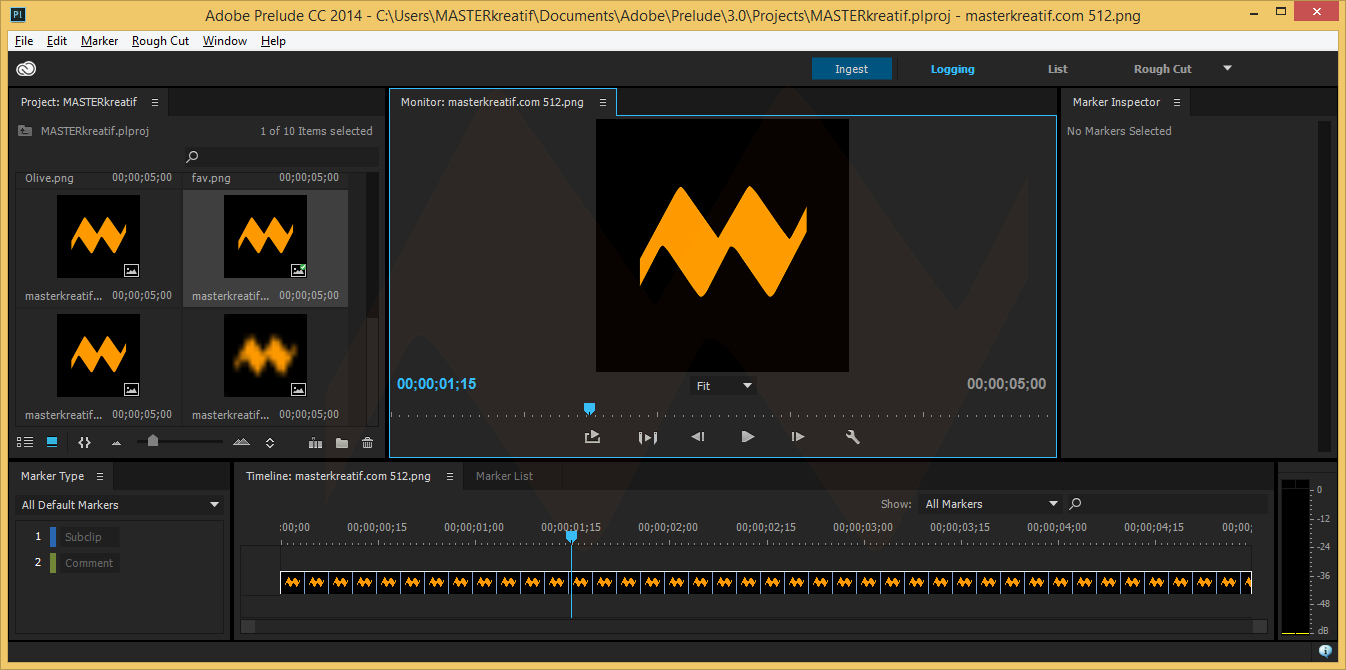Image resolution: width=1346 pixels, height=670 pixels.
Task: Open Project panel menu icon
Action: coord(155,102)
